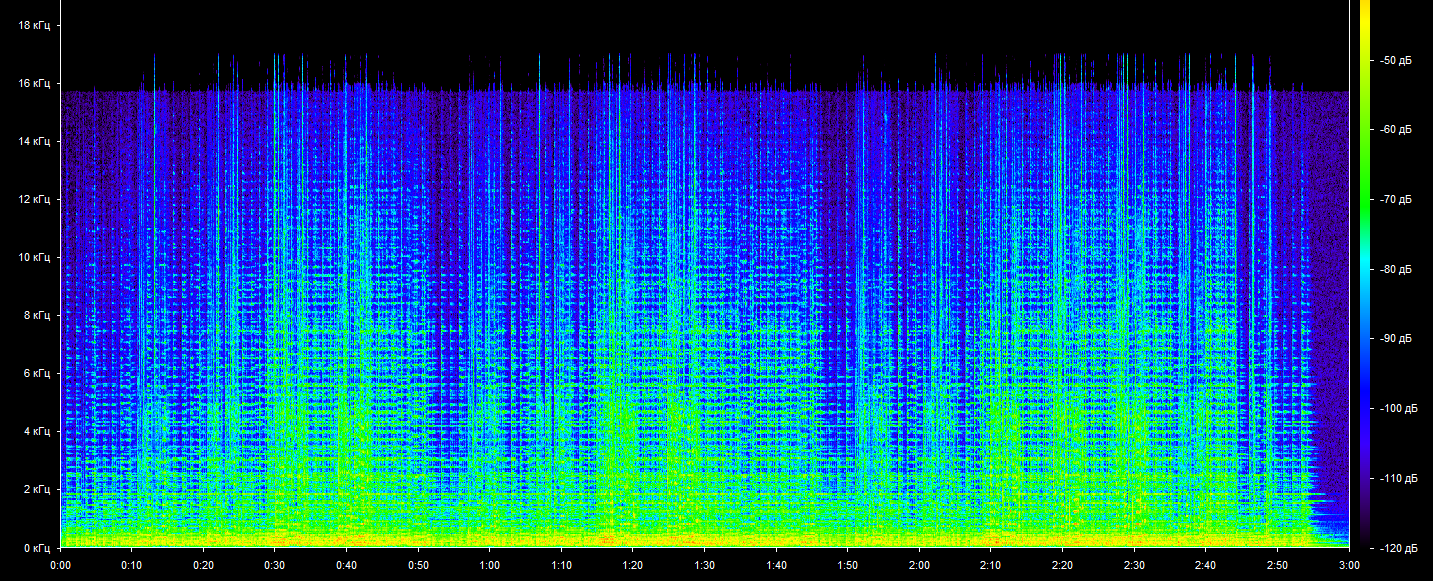Select the 0:30 time axis label
This screenshot has height=581, width=1433.
[275, 566]
